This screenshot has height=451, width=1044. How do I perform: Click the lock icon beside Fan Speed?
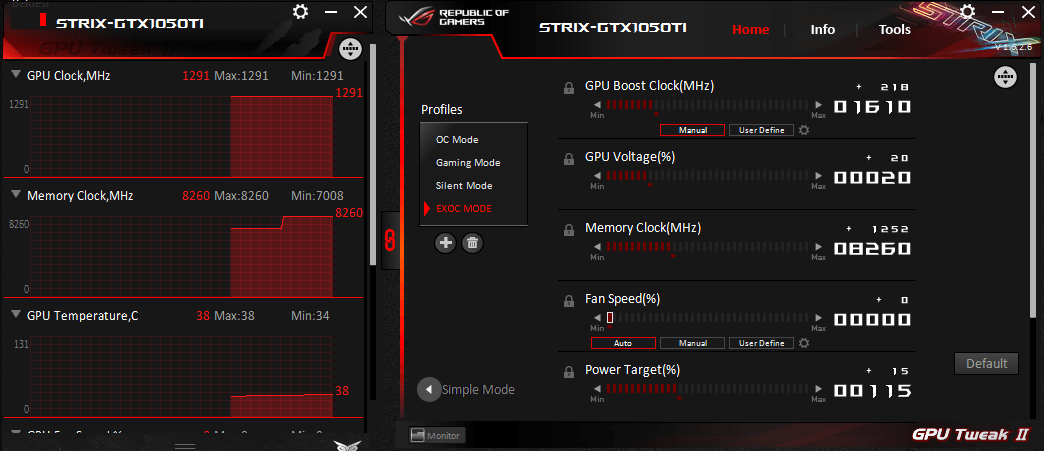coord(569,300)
